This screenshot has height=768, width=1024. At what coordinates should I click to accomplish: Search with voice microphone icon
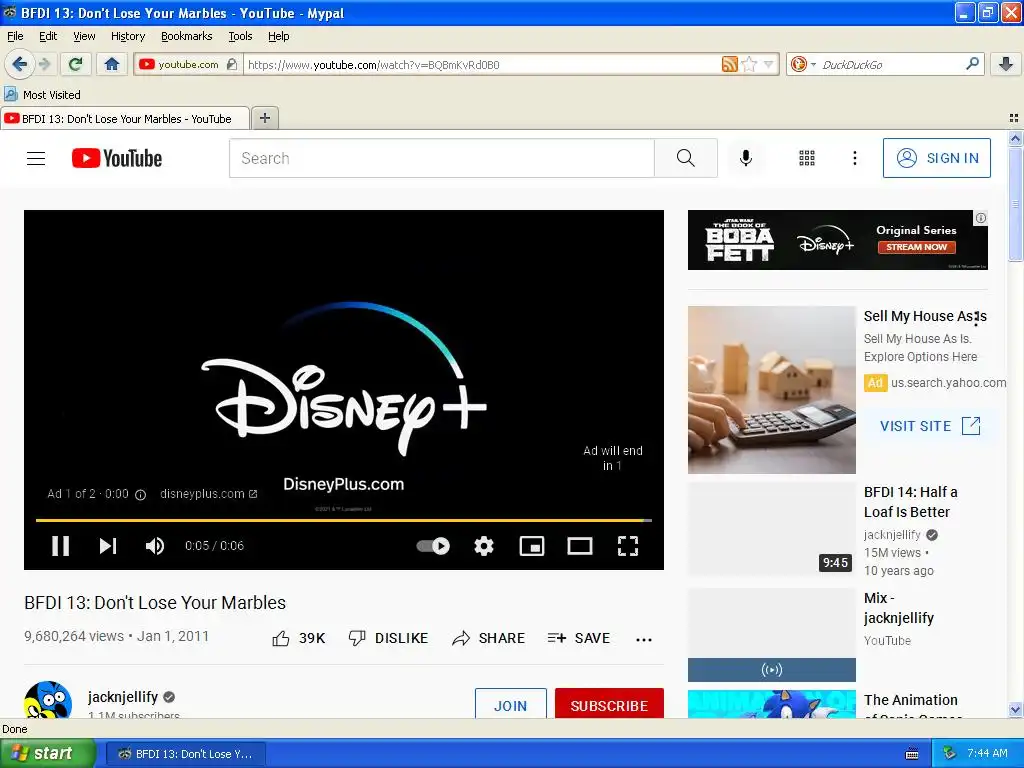(746, 158)
